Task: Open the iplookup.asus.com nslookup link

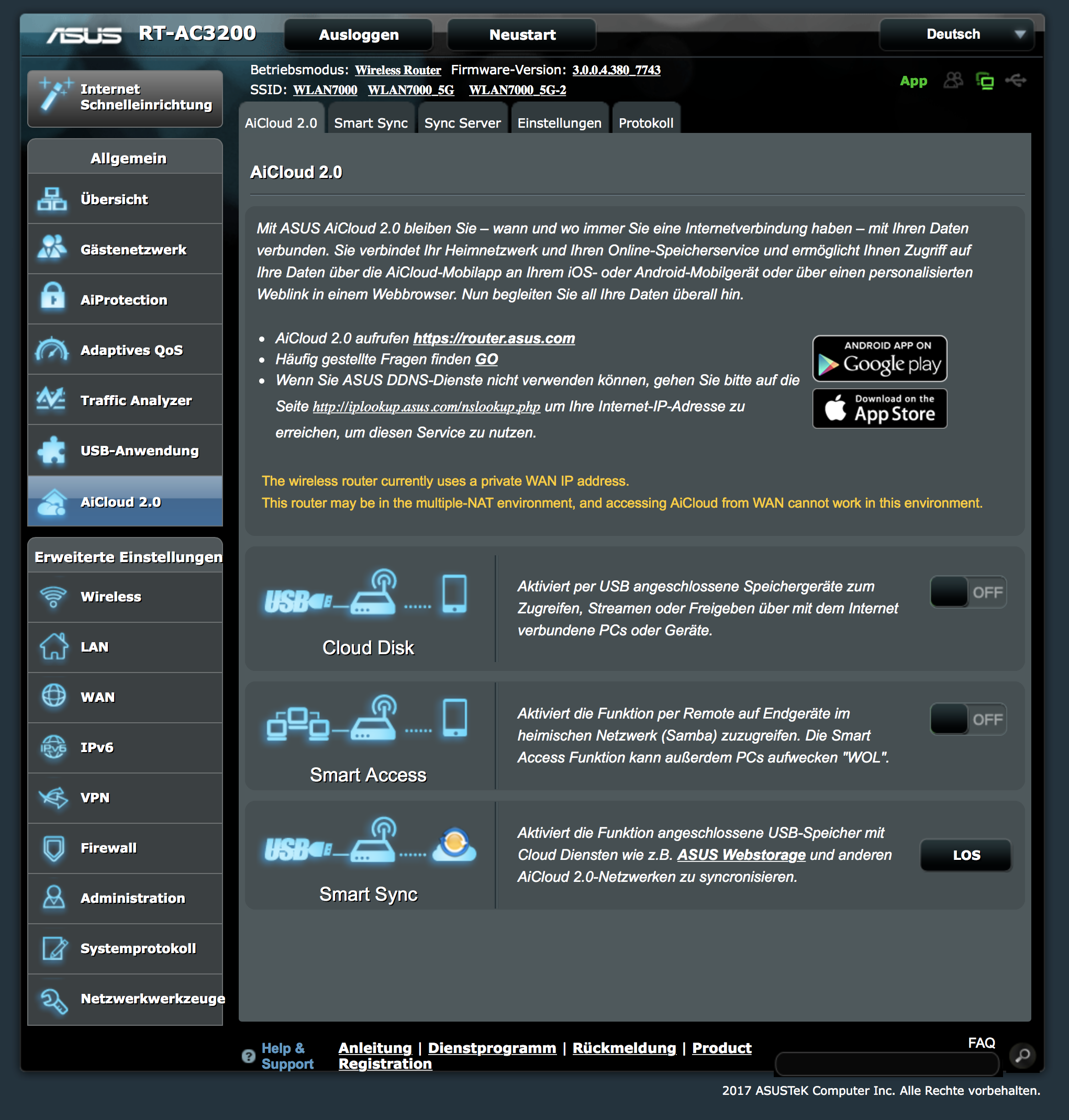Action: (426, 407)
